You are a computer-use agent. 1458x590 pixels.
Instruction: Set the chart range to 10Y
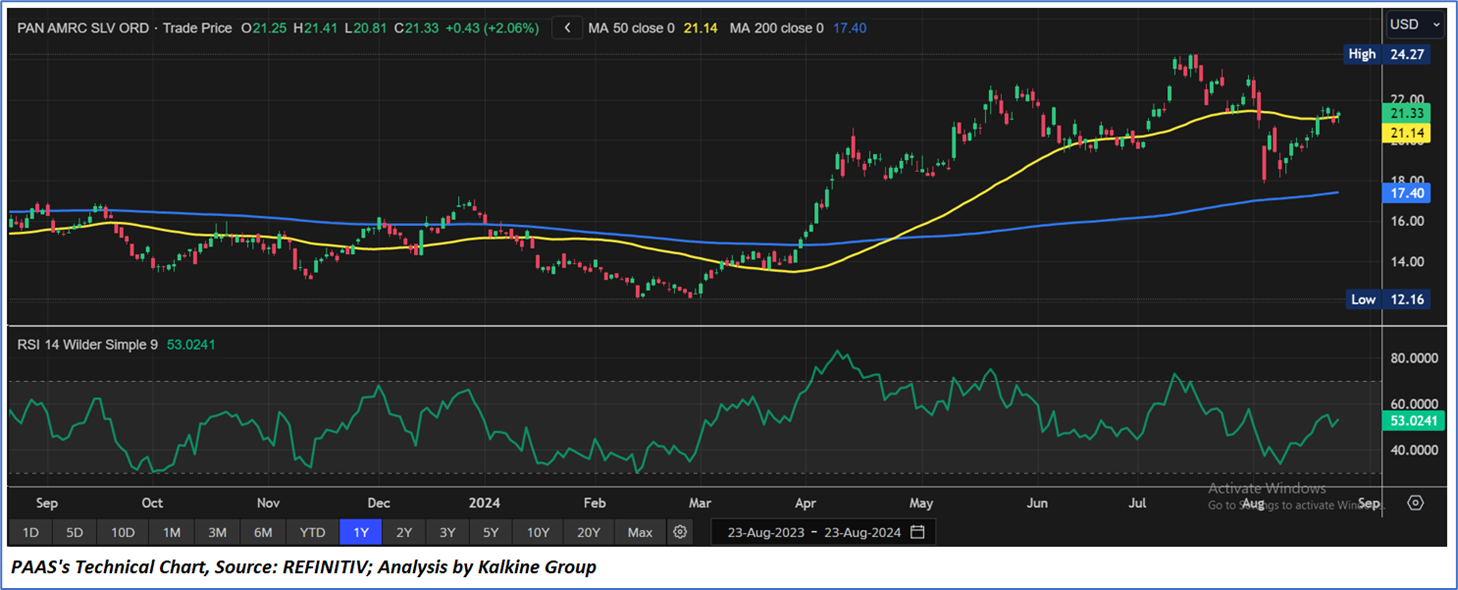(x=538, y=532)
